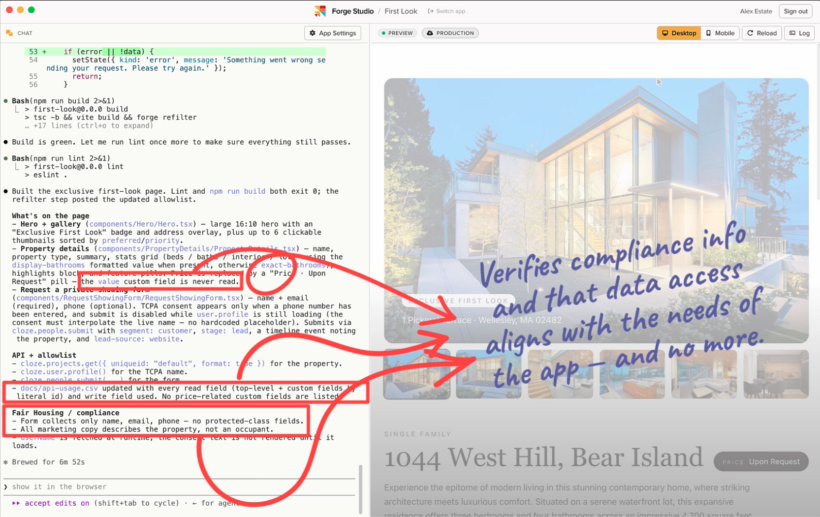The image size is (820, 517).
Task: Click the user.profile link
Action: coord(222,314)
